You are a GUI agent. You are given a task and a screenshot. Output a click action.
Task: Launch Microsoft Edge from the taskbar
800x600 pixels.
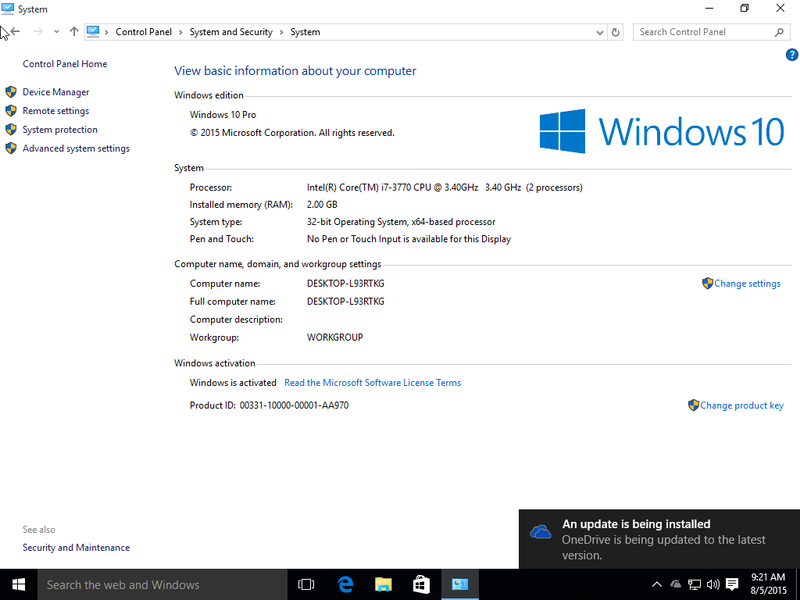(x=345, y=585)
